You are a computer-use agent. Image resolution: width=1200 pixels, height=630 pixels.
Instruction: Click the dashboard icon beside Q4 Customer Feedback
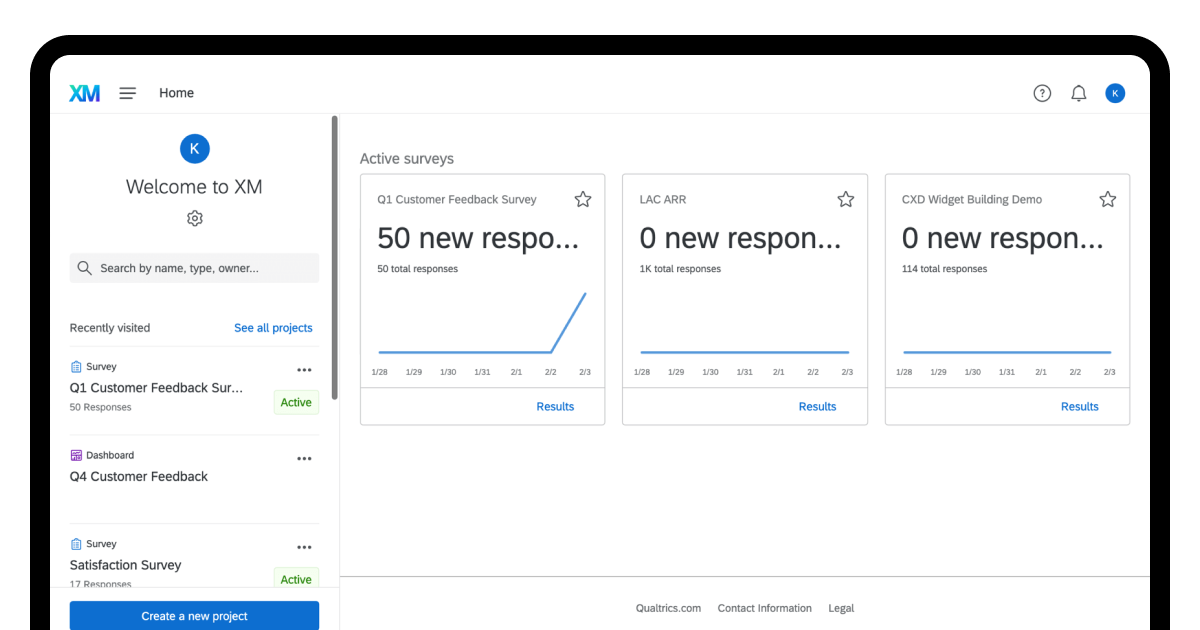tap(76, 455)
